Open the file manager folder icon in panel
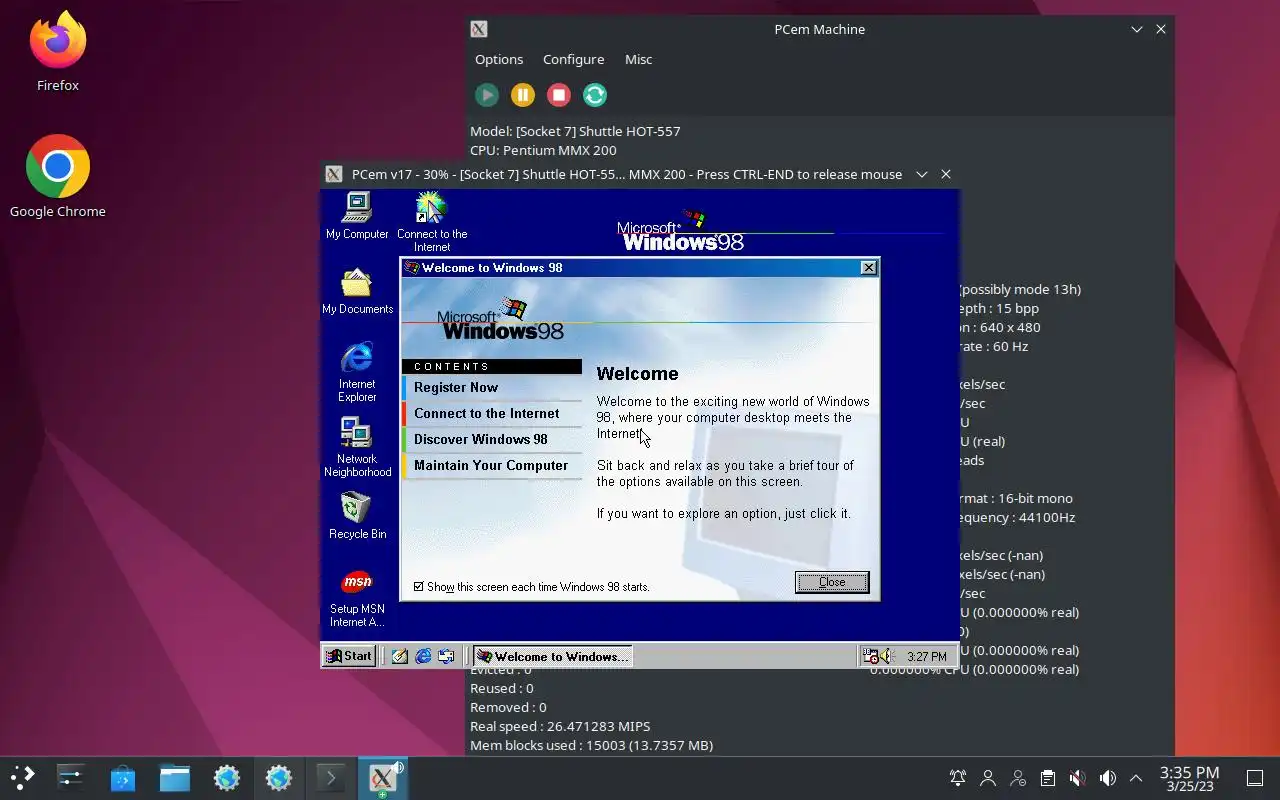 (175, 777)
